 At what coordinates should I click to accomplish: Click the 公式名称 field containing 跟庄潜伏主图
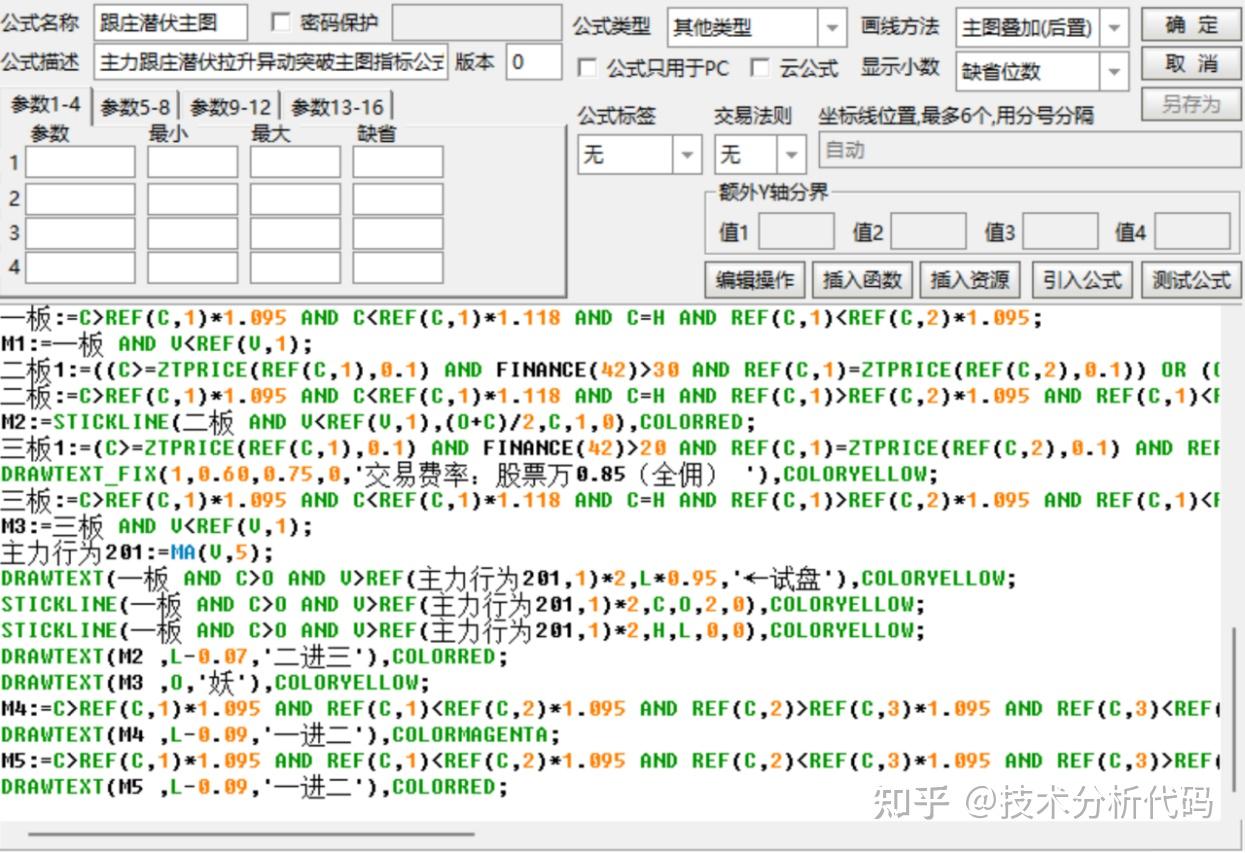point(171,23)
